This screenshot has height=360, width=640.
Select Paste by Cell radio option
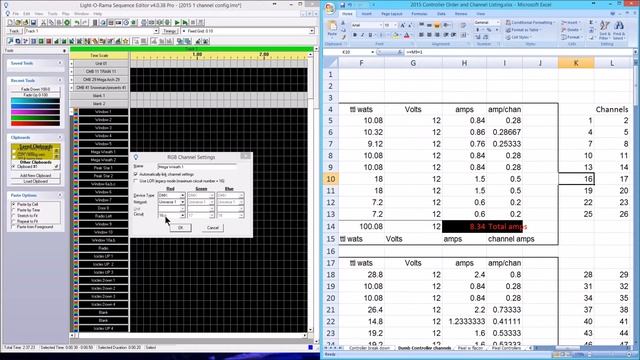(14, 204)
